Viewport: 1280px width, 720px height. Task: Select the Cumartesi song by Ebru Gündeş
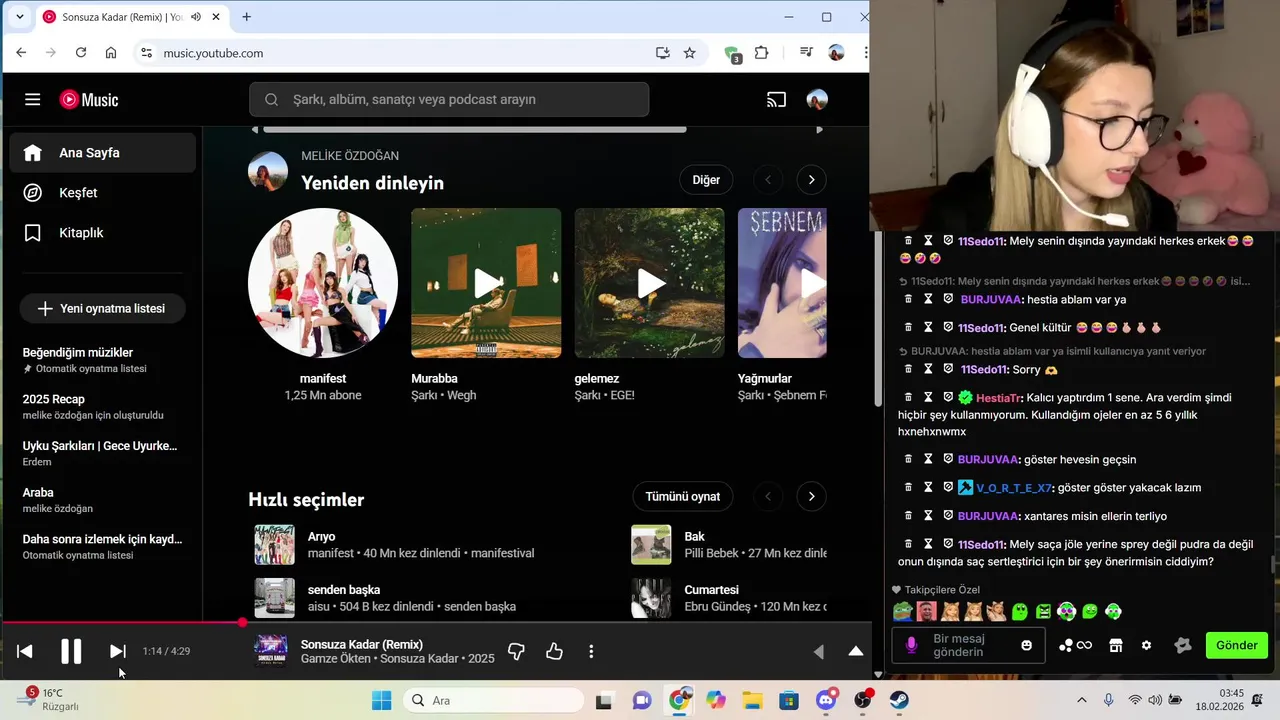[x=728, y=598]
